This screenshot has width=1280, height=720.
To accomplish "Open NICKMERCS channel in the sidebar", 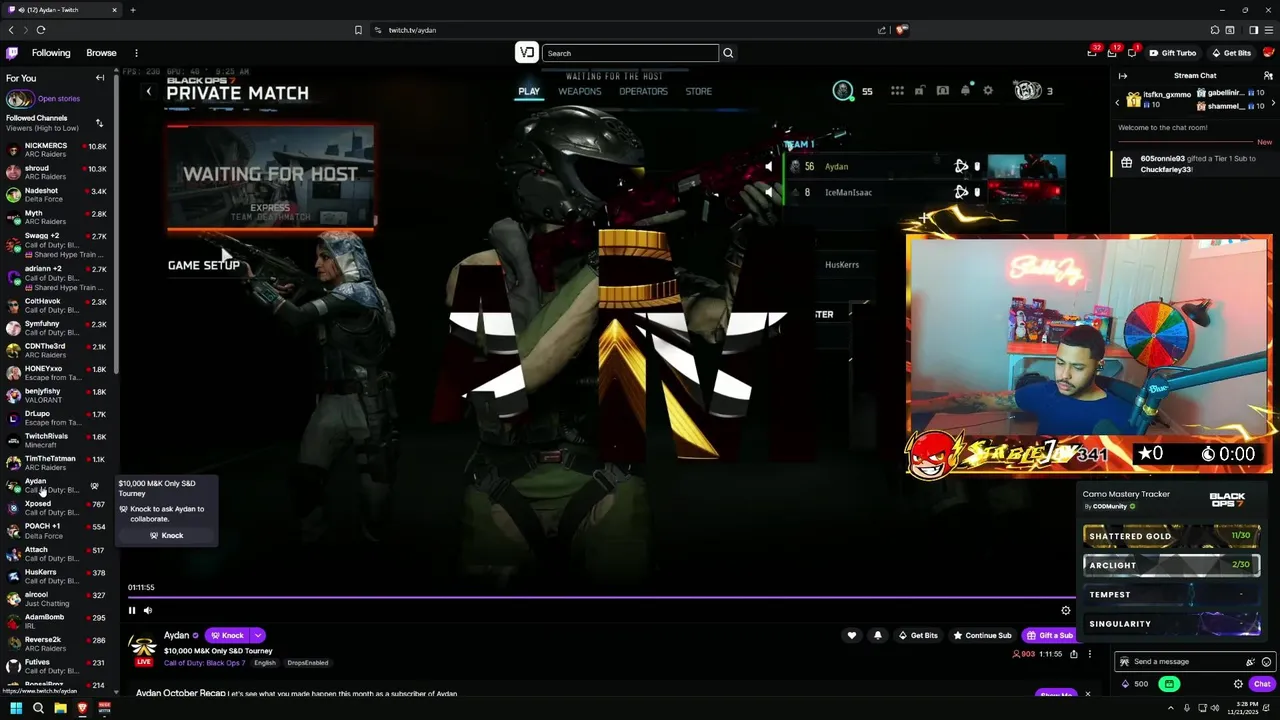I will (57, 151).
